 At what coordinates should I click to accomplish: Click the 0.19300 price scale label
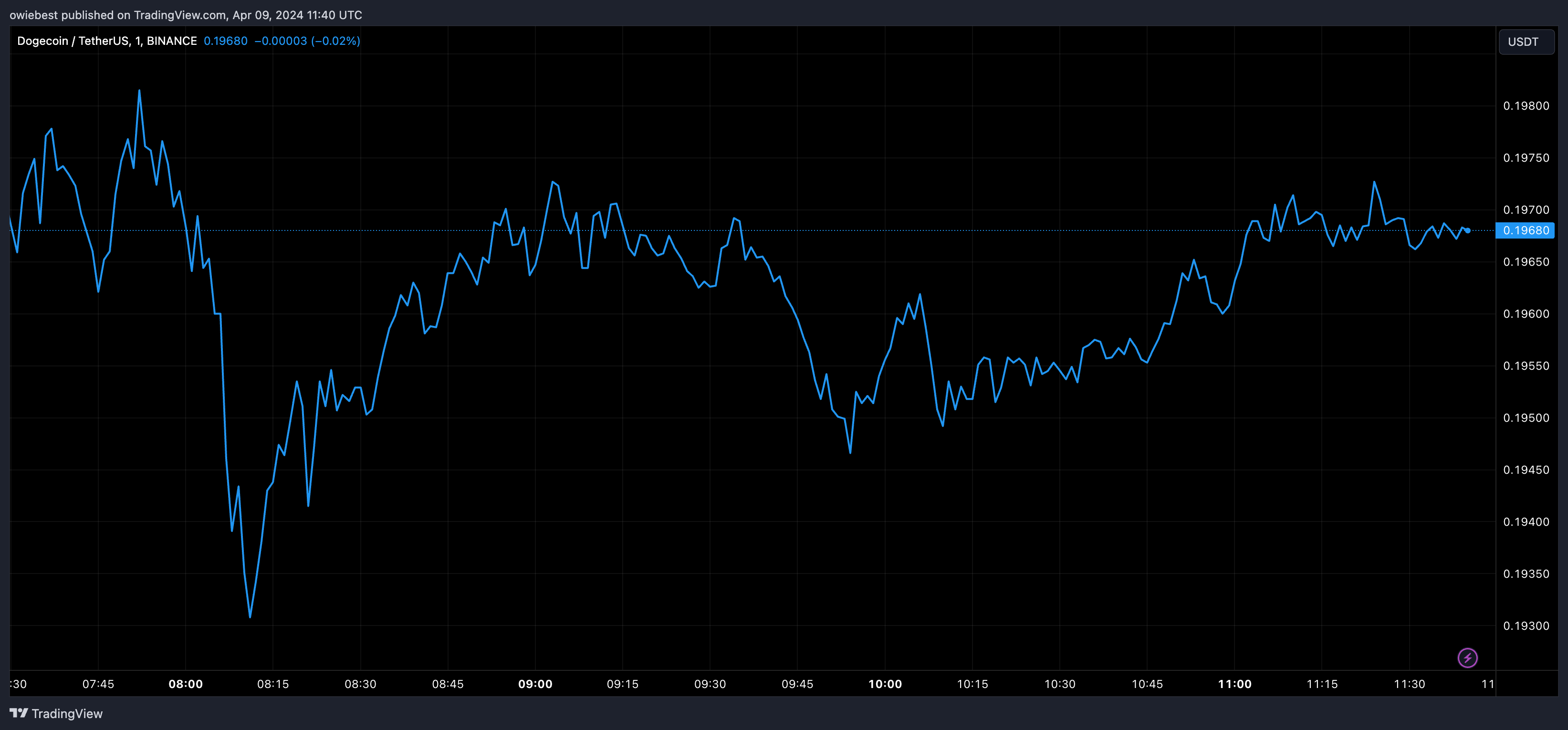(x=1526, y=626)
